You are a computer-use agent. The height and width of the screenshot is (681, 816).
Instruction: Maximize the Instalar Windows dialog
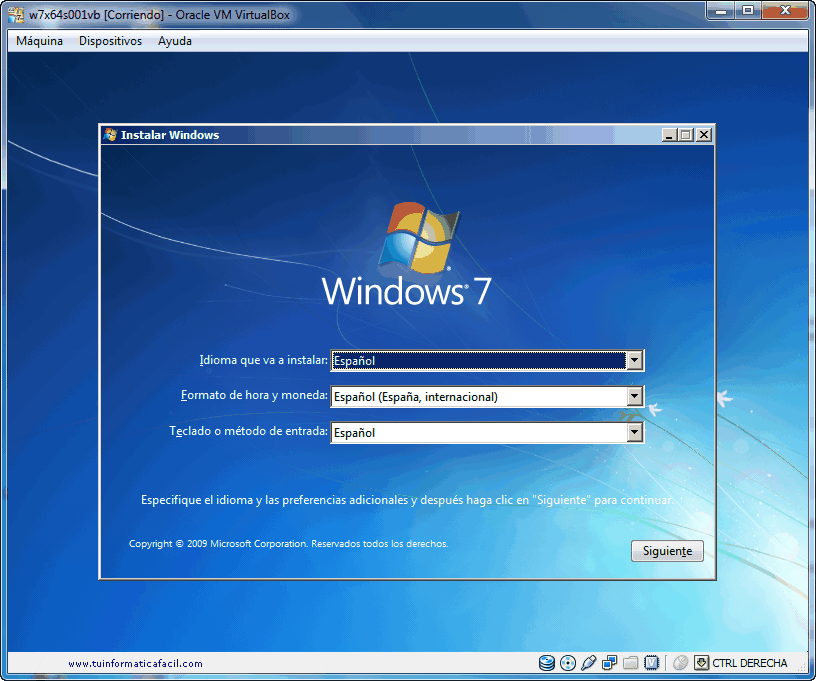point(686,135)
